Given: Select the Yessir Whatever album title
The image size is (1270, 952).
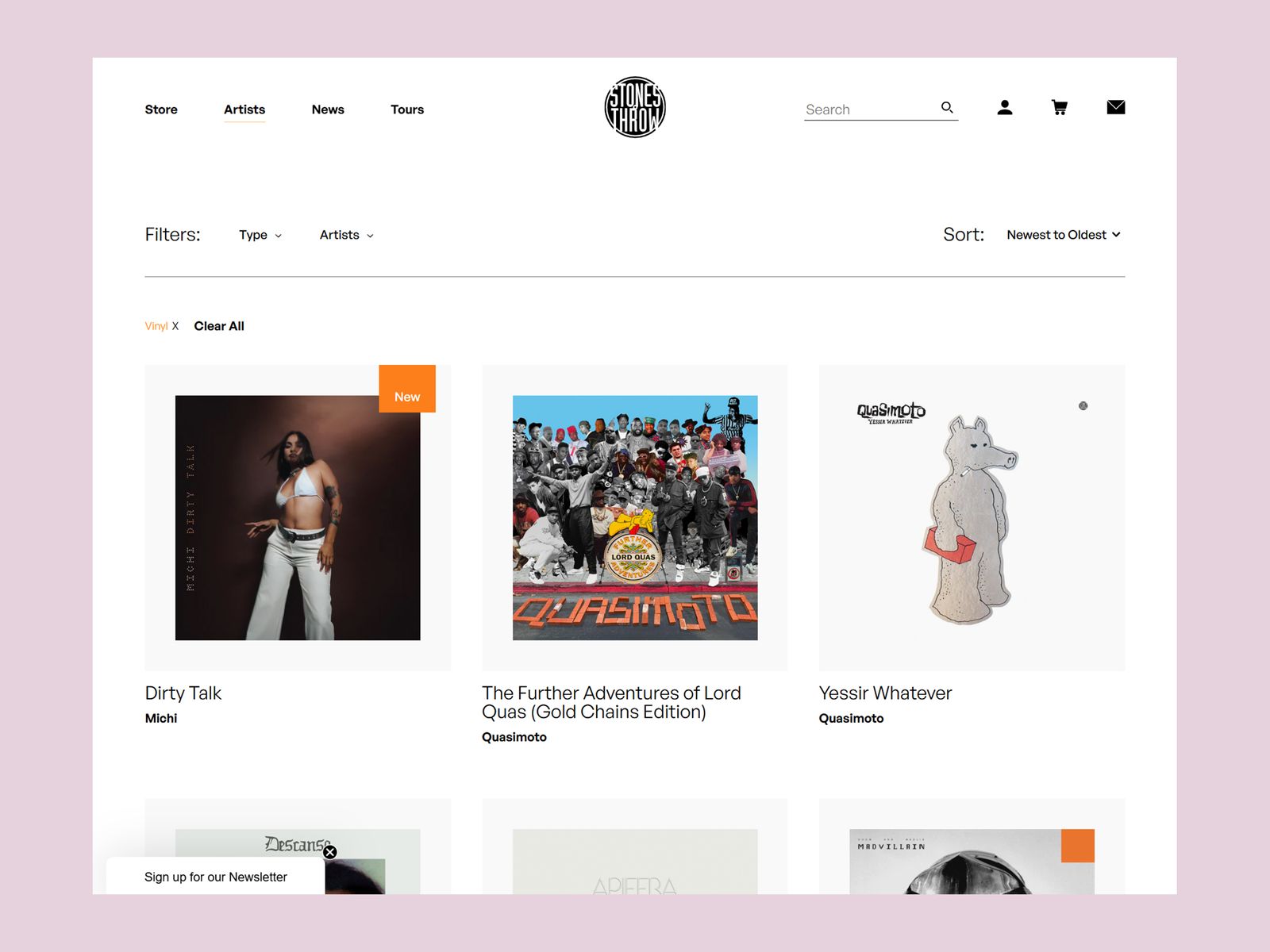Looking at the screenshot, I should (x=885, y=693).
